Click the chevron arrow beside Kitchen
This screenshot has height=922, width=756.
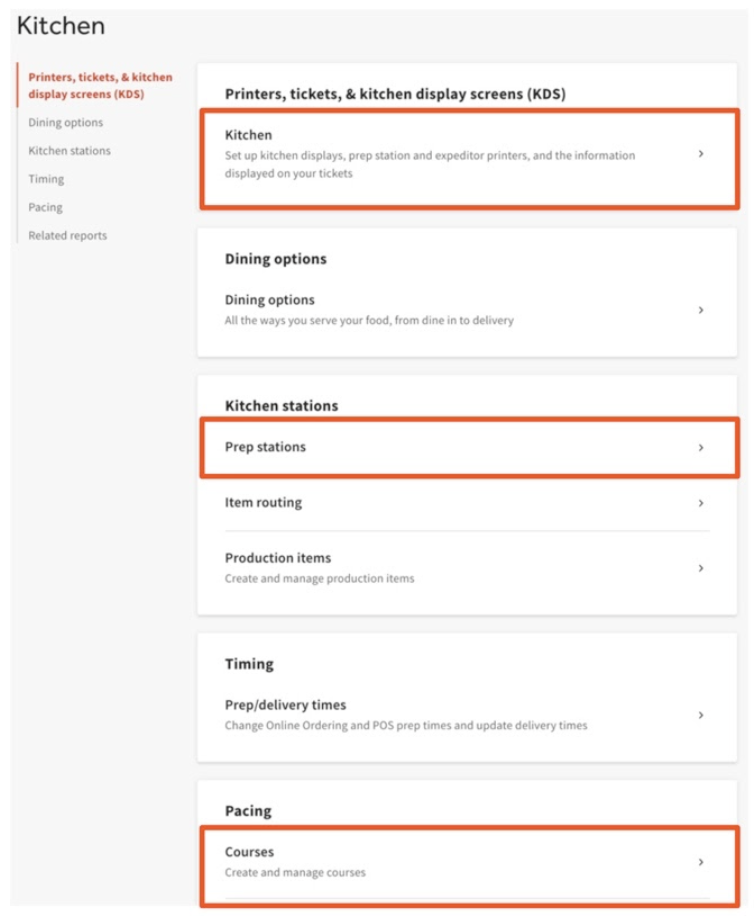[701, 154]
